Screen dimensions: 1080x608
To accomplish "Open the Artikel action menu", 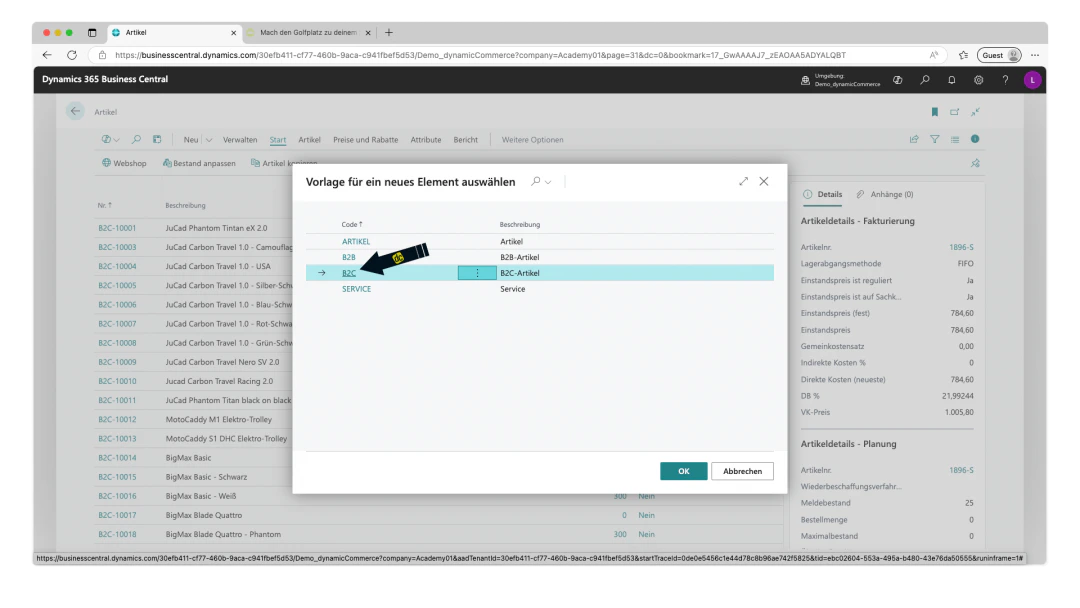I will (x=309, y=140).
